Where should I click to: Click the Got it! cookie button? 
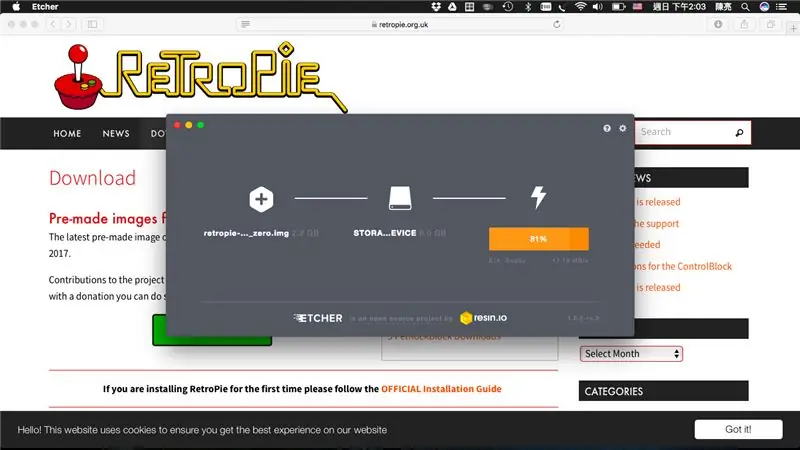(738, 429)
